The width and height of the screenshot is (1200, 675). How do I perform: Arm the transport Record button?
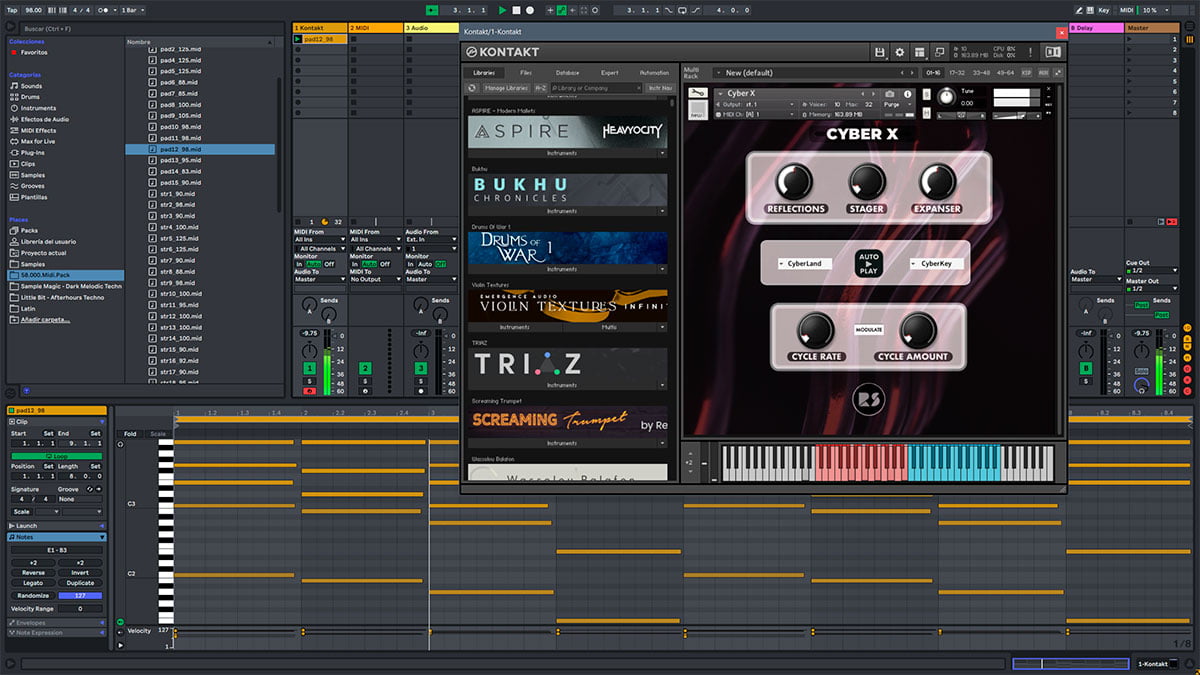(530, 10)
